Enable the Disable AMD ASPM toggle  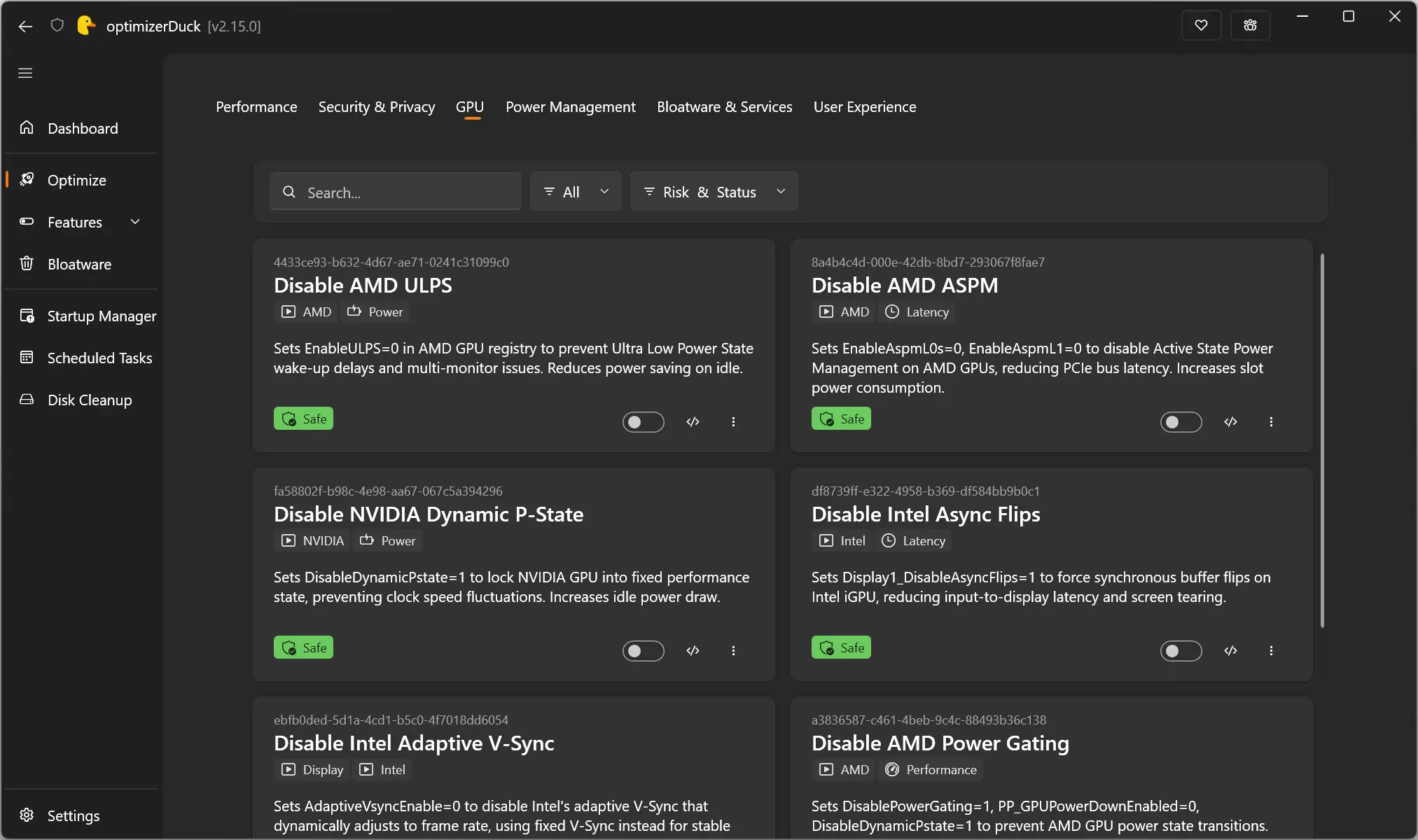[x=1181, y=422]
